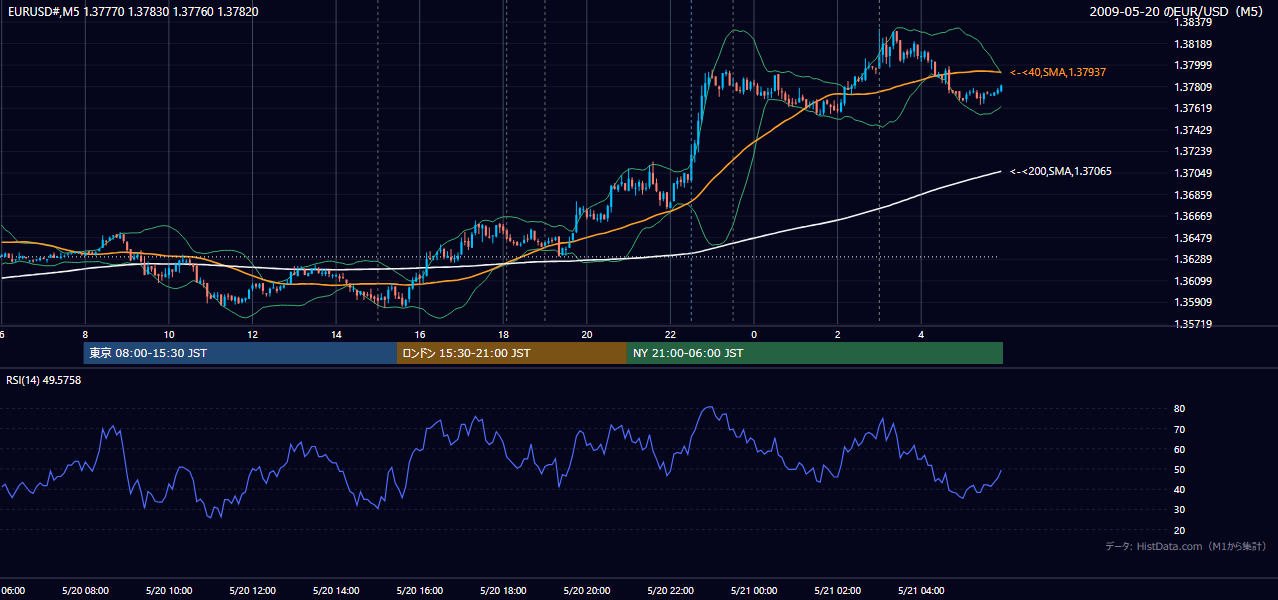Click hour label 10 on price chart axis
Screen dimensions: 1278x600
[169, 334]
